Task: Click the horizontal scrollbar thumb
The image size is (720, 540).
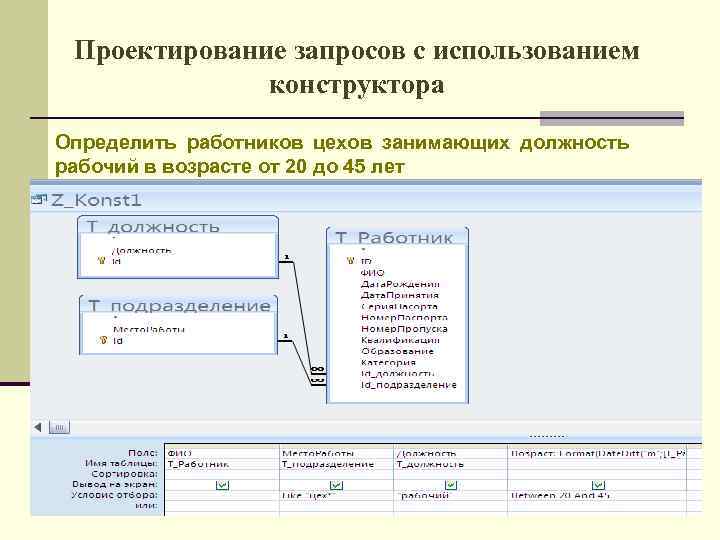Action: click(x=59, y=428)
